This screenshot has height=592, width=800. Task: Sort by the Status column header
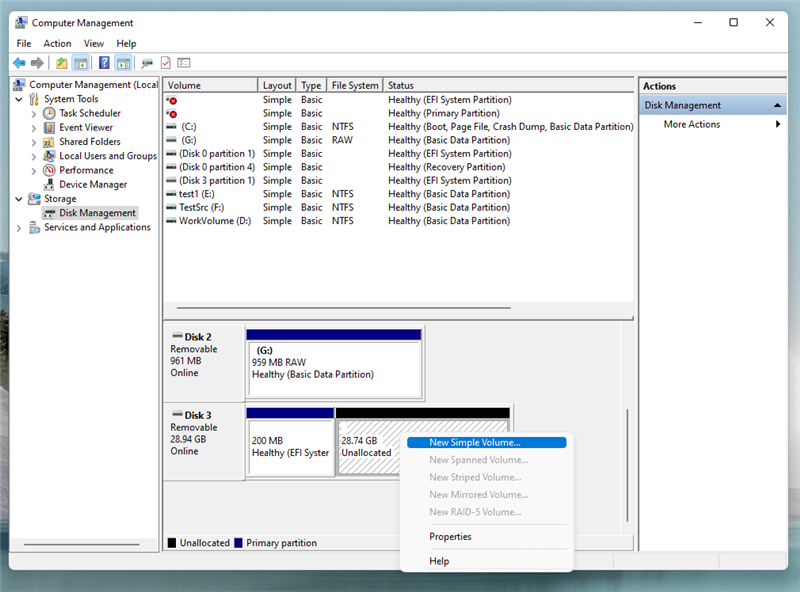pyautogui.click(x=509, y=85)
